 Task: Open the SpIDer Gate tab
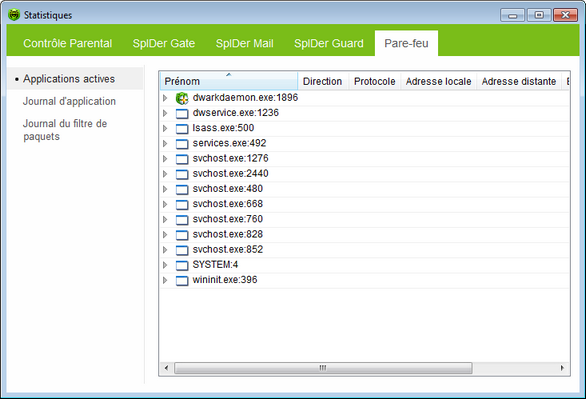click(164, 43)
